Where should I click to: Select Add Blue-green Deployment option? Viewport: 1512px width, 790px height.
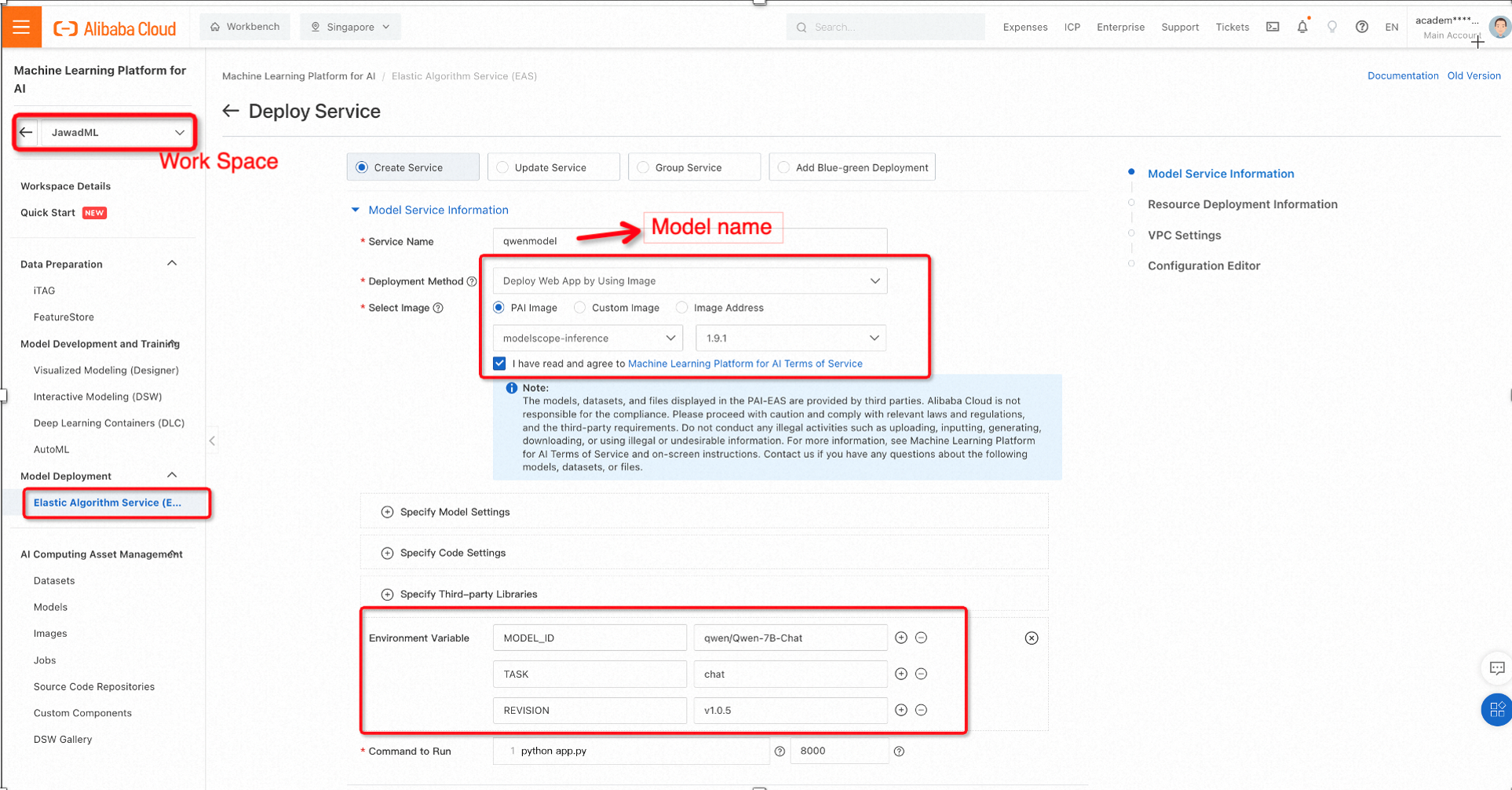pyautogui.click(x=853, y=167)
